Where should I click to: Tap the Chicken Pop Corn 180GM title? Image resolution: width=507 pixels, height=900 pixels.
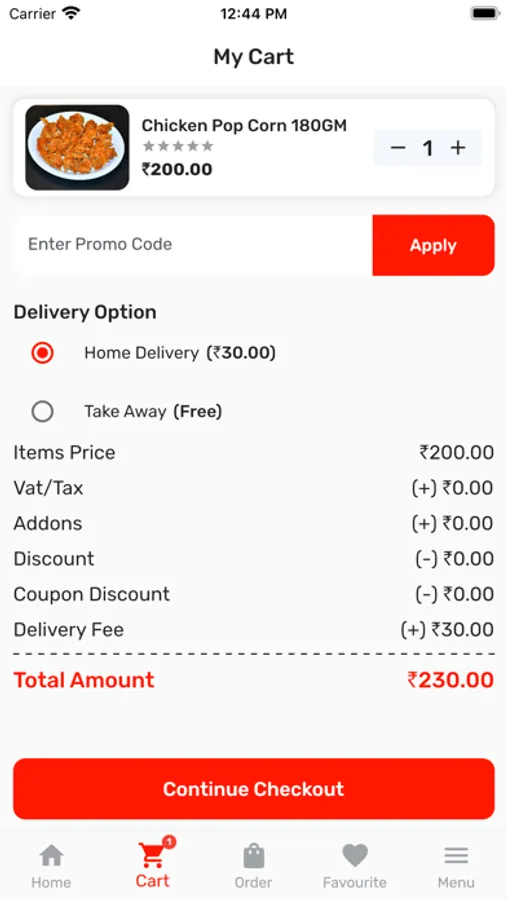coord(244,125)
